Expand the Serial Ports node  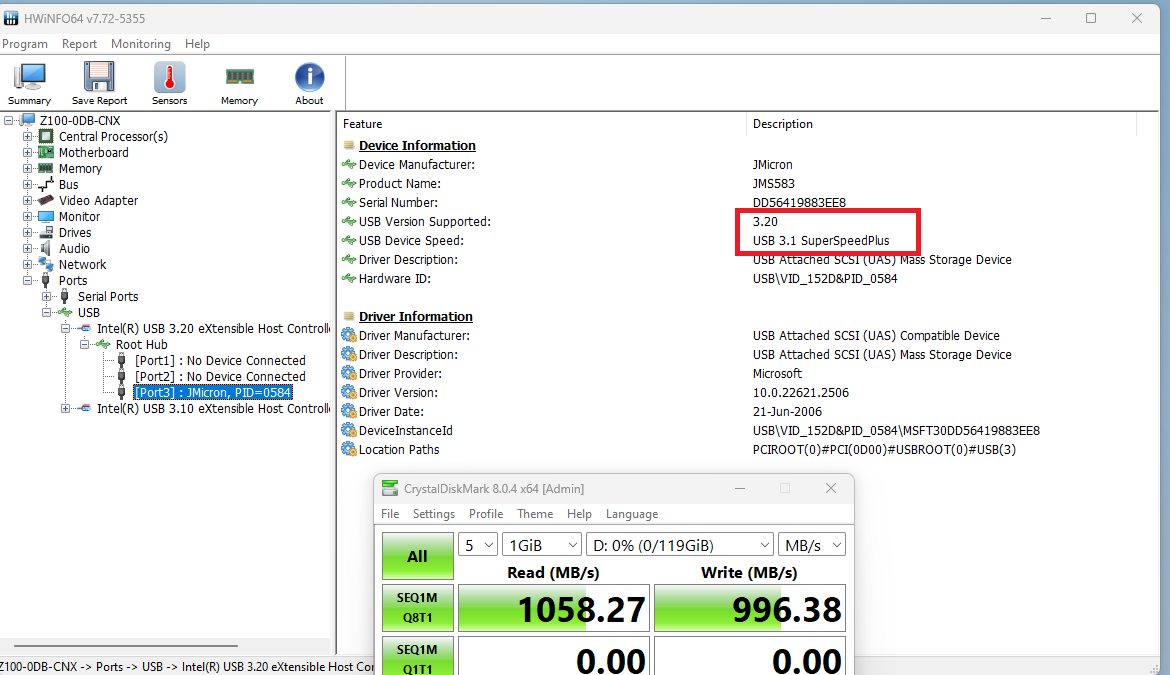(x=46, y=296)
